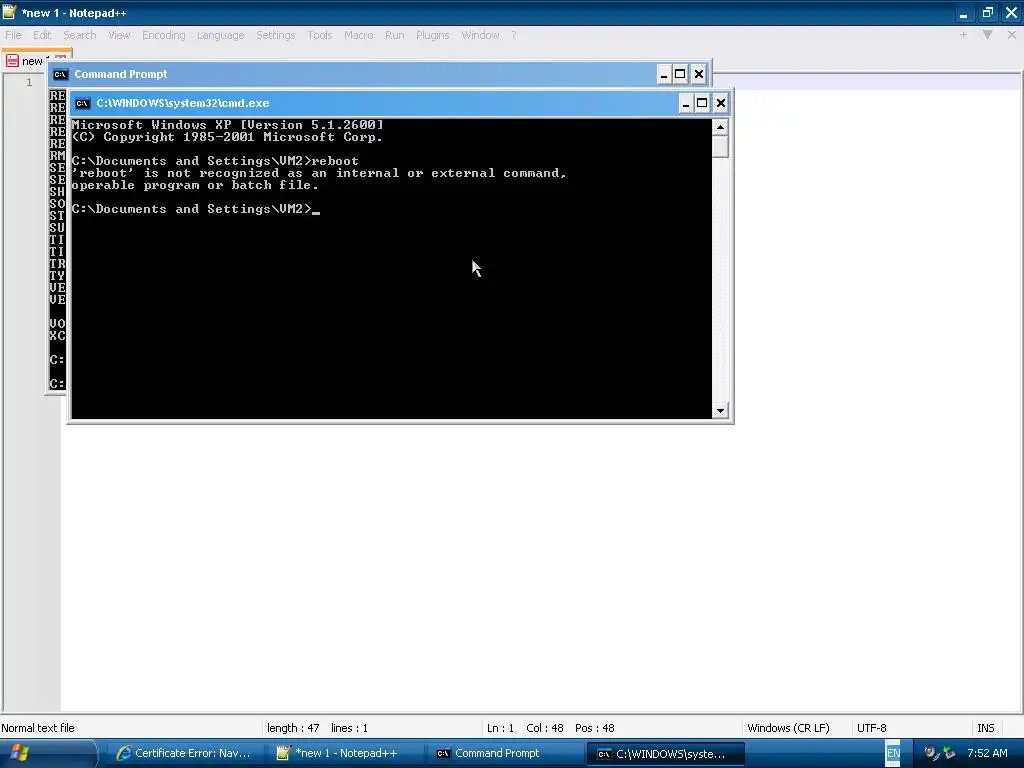Open the Run menu

[x=394, y=35]
